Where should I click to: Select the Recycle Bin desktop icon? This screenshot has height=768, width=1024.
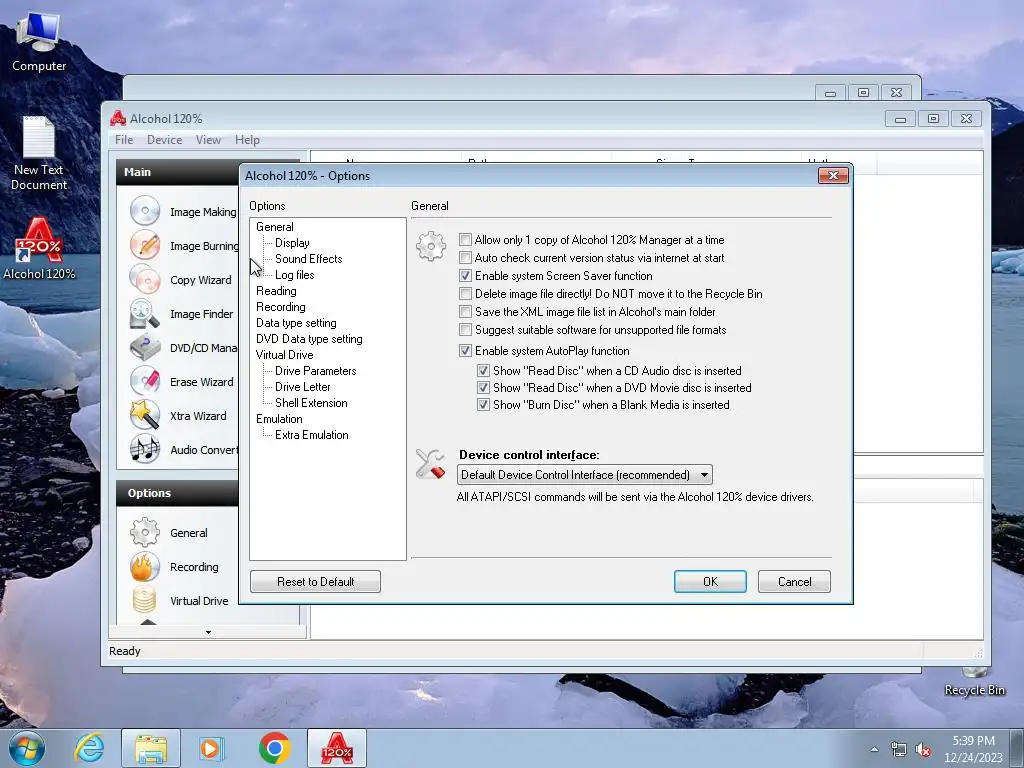pyautogui.click(x=974, y=681)
